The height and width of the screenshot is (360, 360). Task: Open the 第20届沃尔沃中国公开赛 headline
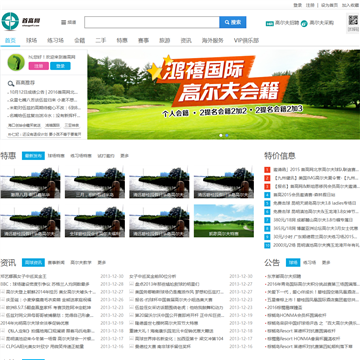[x=180, y=315]
